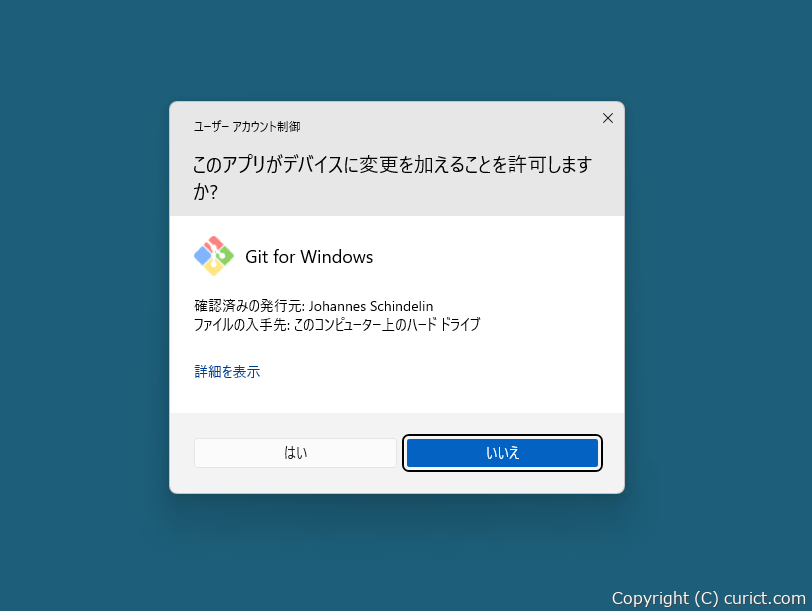Select the Git for Windows app name
This screenshot has height=611, width=812.
click(x=309, y=257)
